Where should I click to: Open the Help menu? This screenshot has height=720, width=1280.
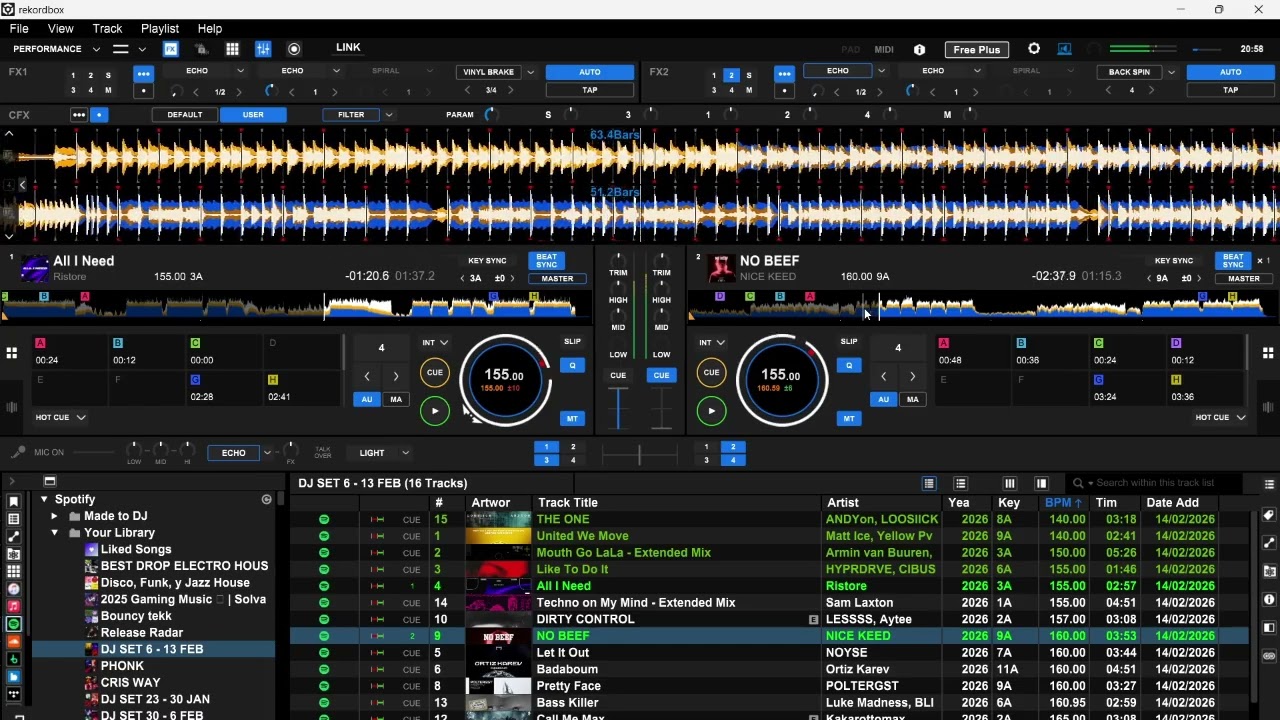(x=210, y=29)
